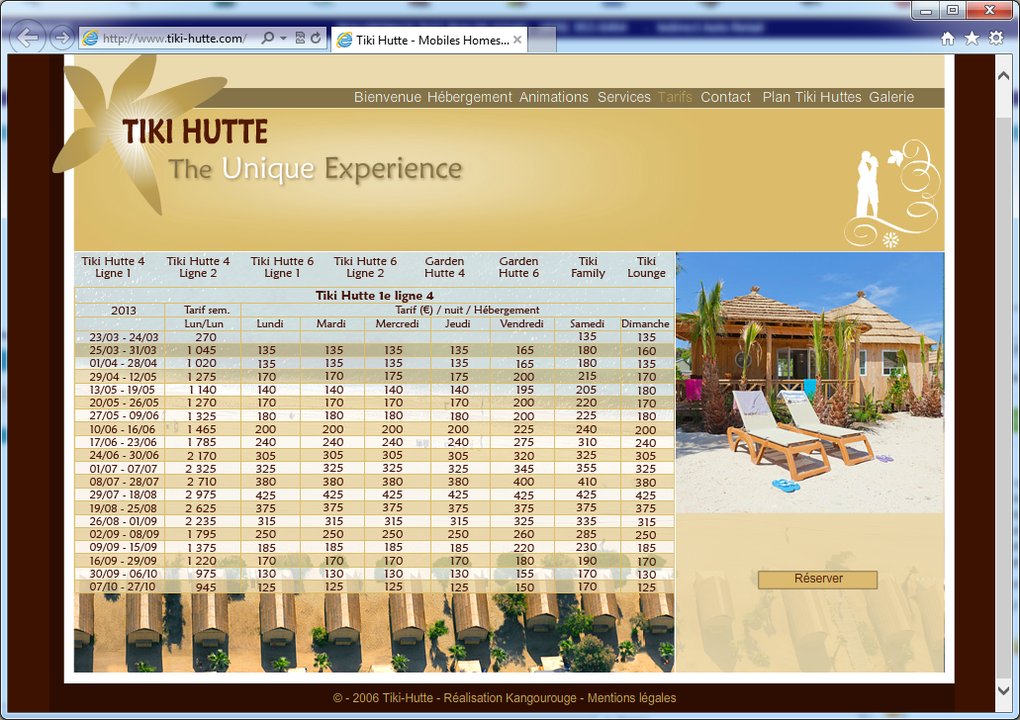The image size is (1020, 720).
Task: Refresh the page with the reload icon
Action: 315,38
